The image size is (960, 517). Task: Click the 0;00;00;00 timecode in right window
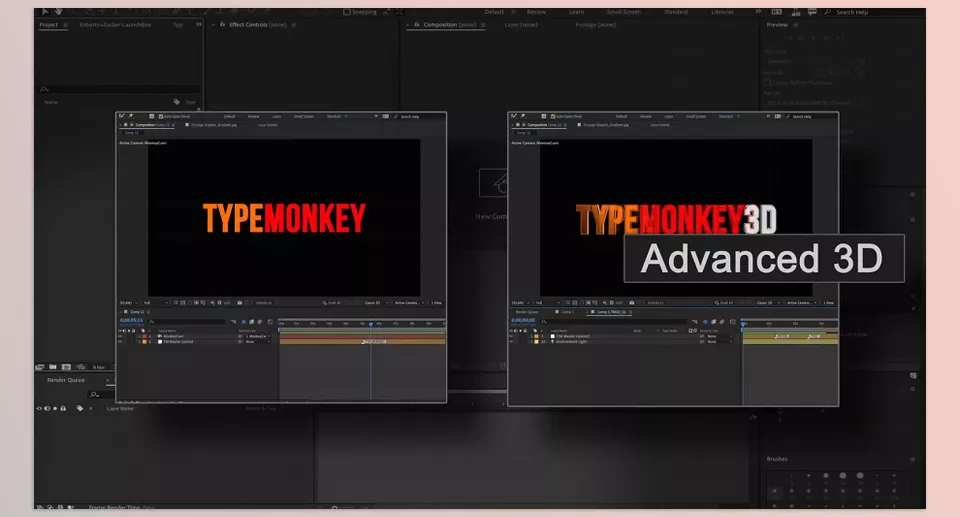523,320
